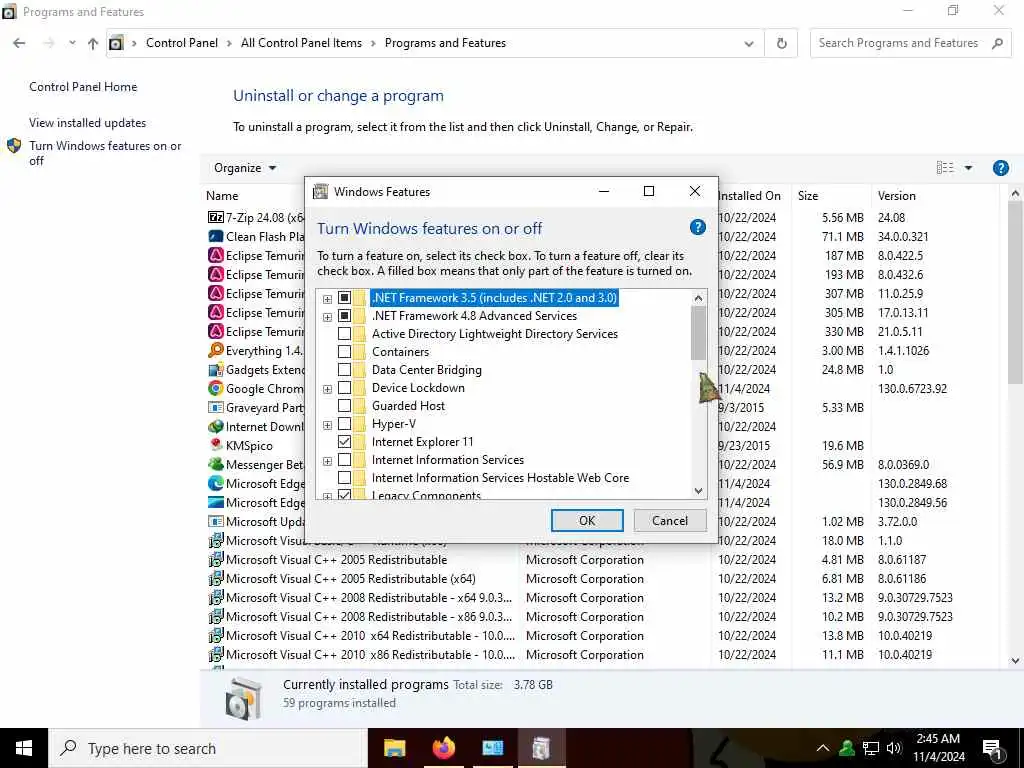Enable Data Center Bridging checkbox

(344, 370)
